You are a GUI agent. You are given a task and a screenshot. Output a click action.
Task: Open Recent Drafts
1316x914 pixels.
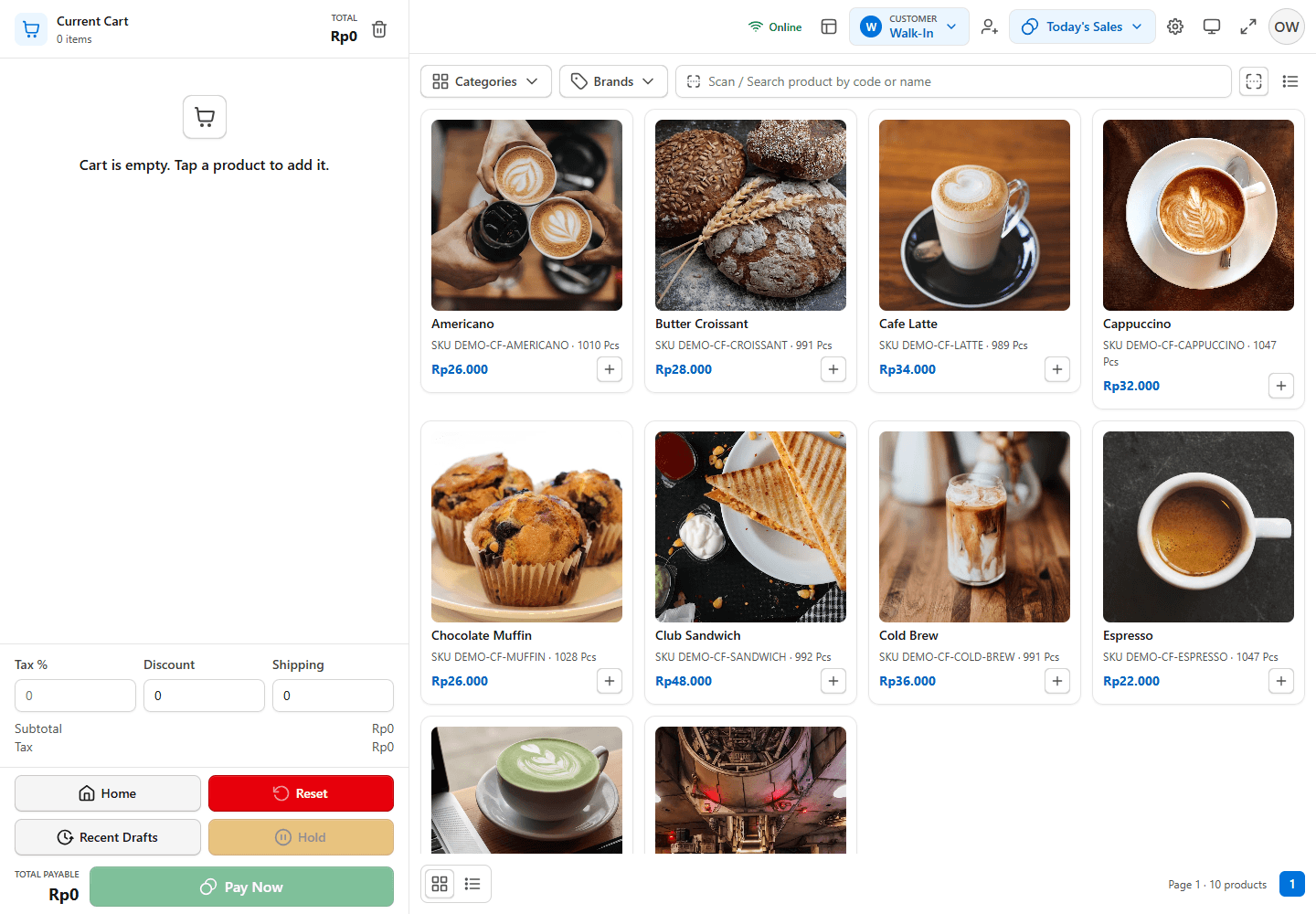[108, 837]
